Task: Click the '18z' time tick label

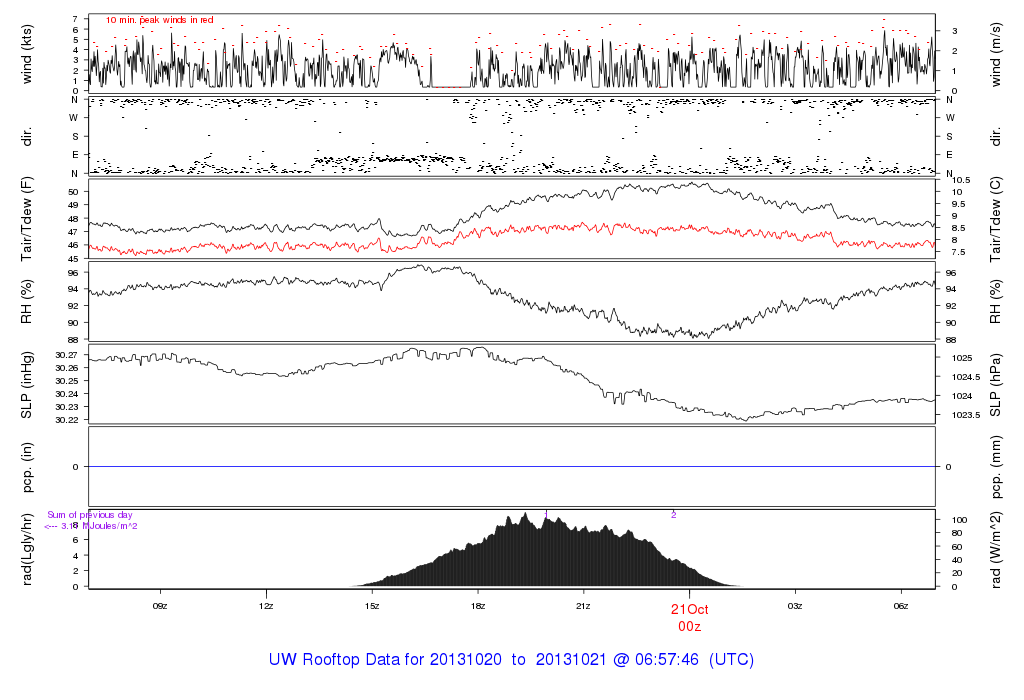Action: (477, 606)
